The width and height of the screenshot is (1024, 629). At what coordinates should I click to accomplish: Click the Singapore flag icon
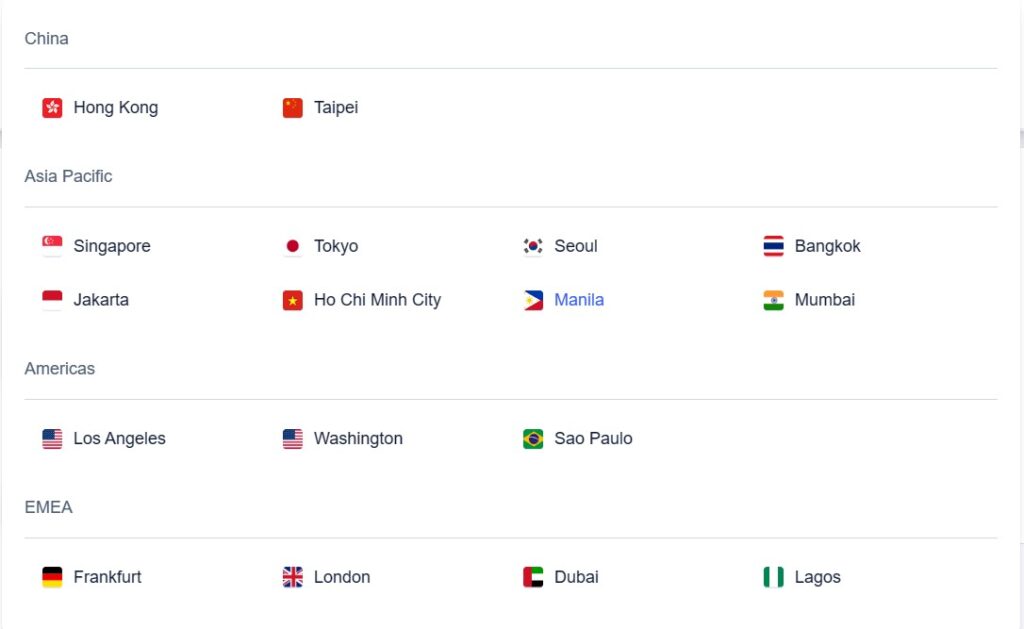tap(52, 246)
